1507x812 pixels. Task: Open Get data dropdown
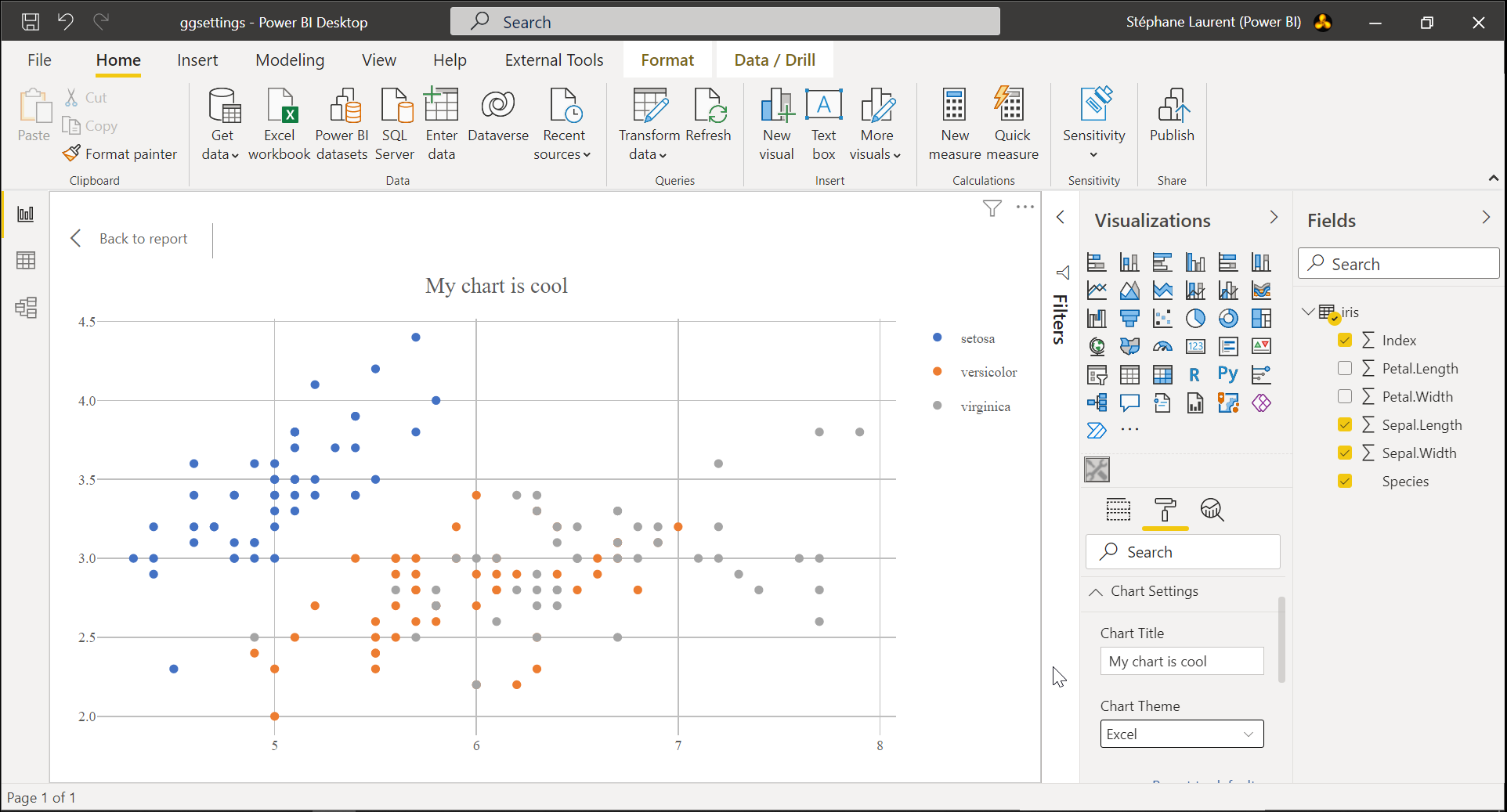[221, 125]
